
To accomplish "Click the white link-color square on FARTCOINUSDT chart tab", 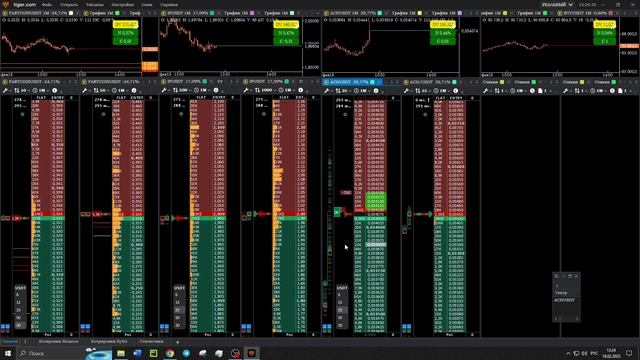I will 71,13.
